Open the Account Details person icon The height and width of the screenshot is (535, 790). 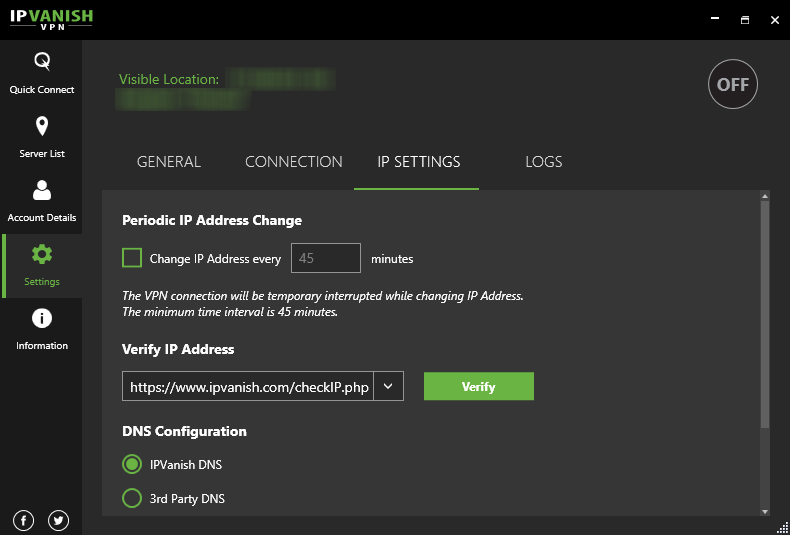42,190
